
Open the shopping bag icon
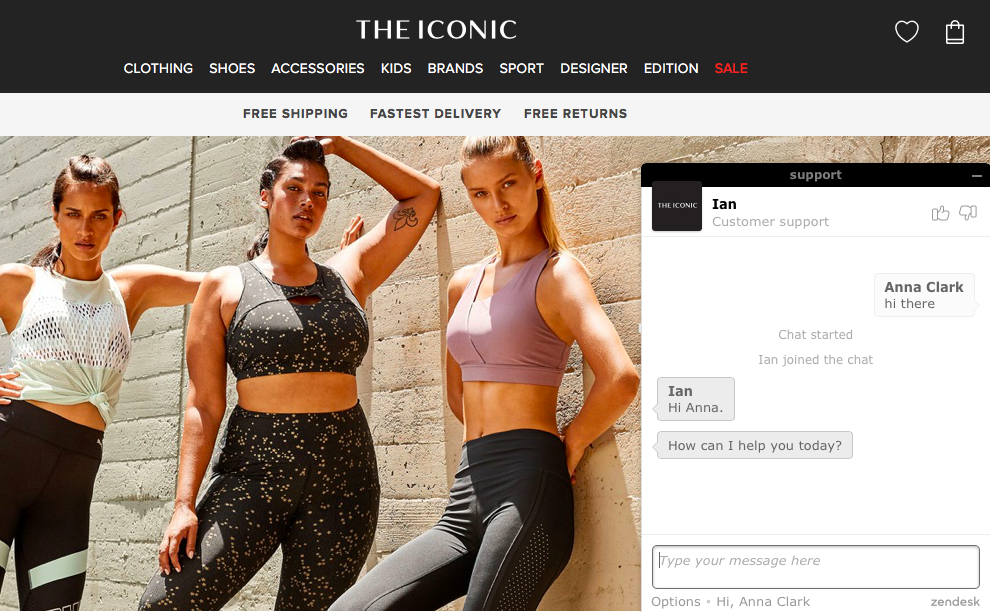pos(955,32)
